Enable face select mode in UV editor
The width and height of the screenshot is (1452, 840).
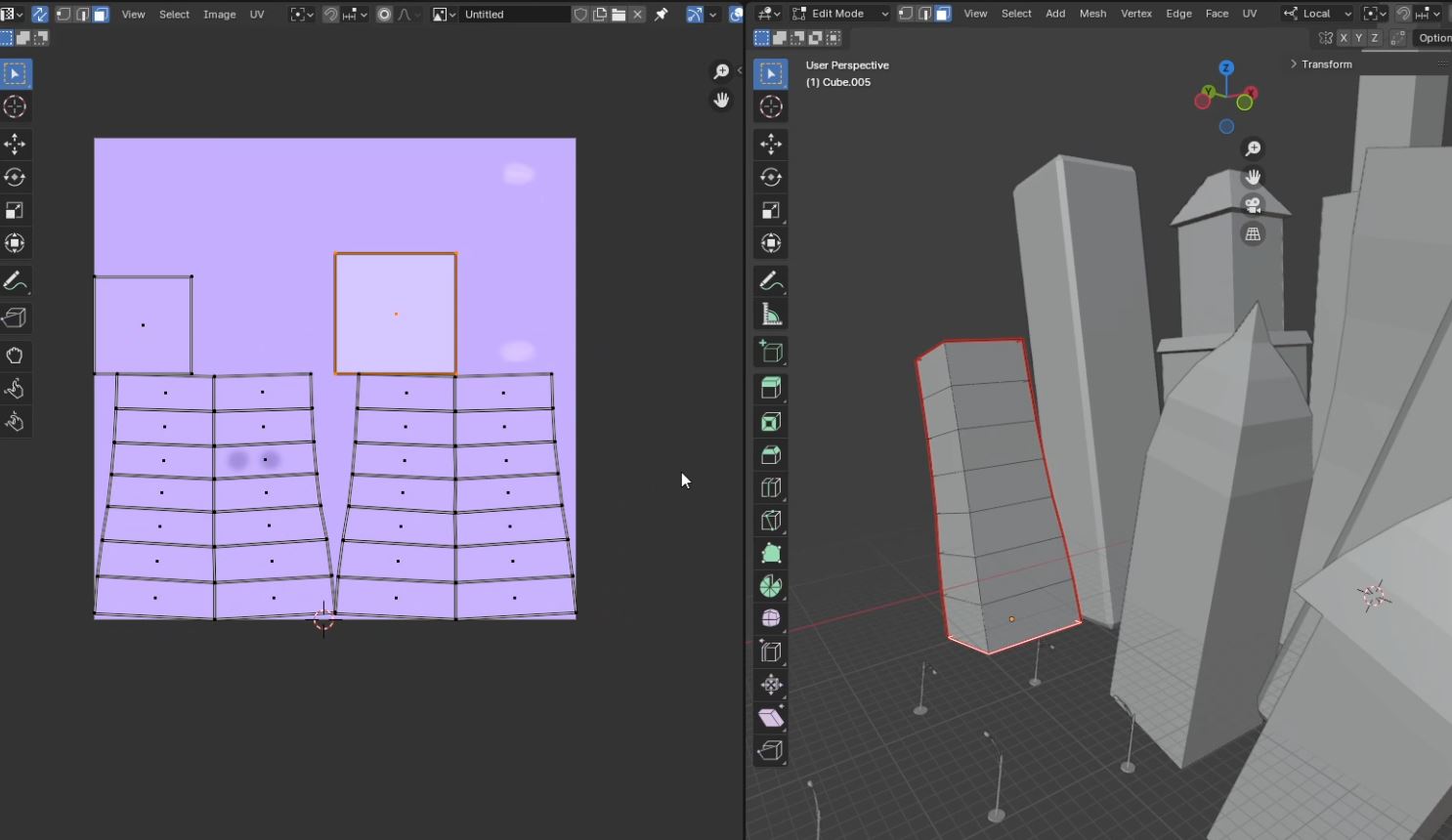(x=101, y=15)
